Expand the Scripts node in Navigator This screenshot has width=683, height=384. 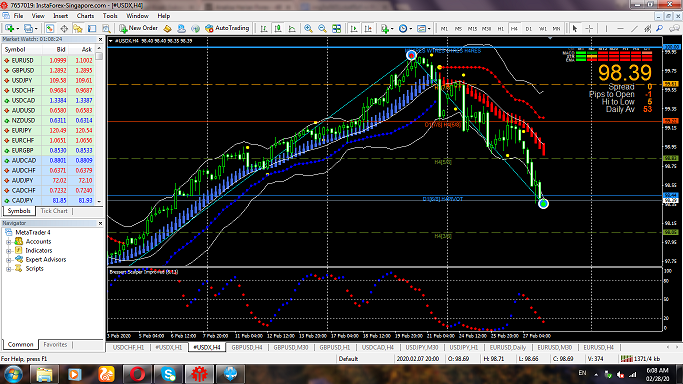(8, 269)
